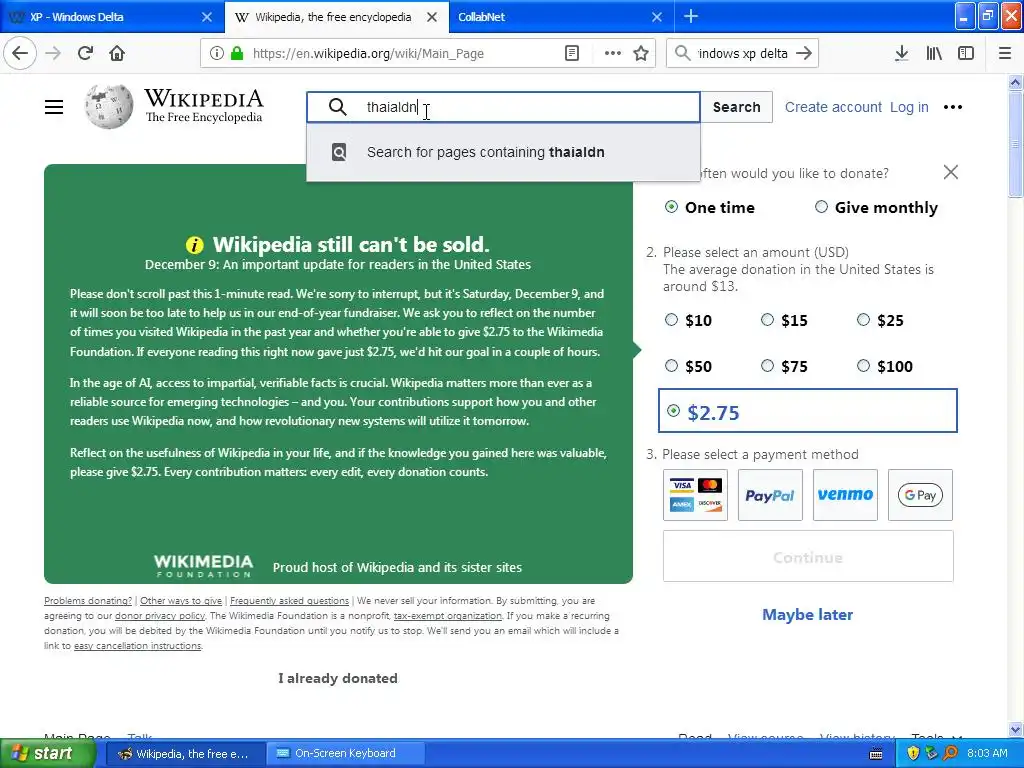Open a new browser tab

(x=691, y=16)
